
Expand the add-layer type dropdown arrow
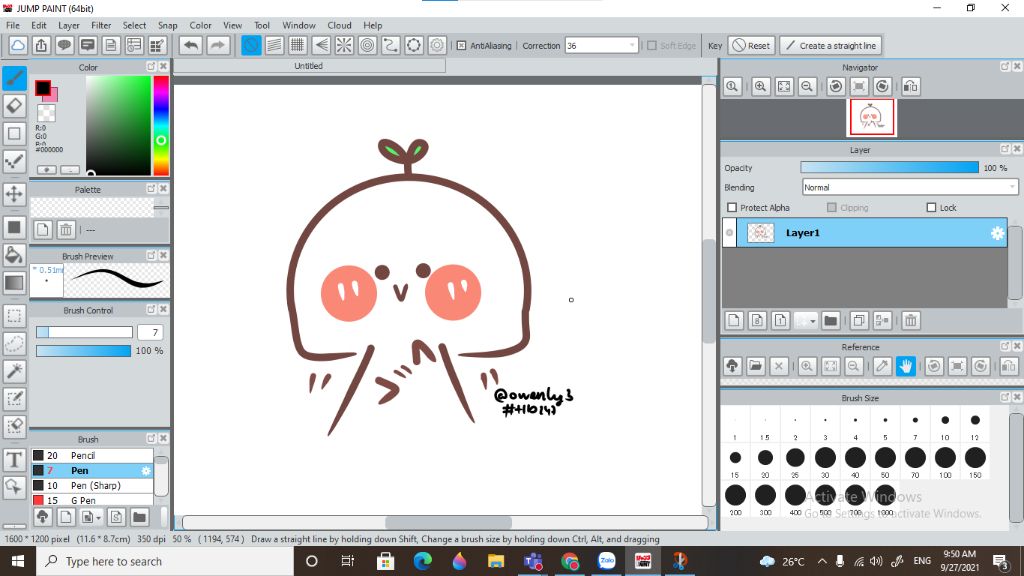coord(812,321)
